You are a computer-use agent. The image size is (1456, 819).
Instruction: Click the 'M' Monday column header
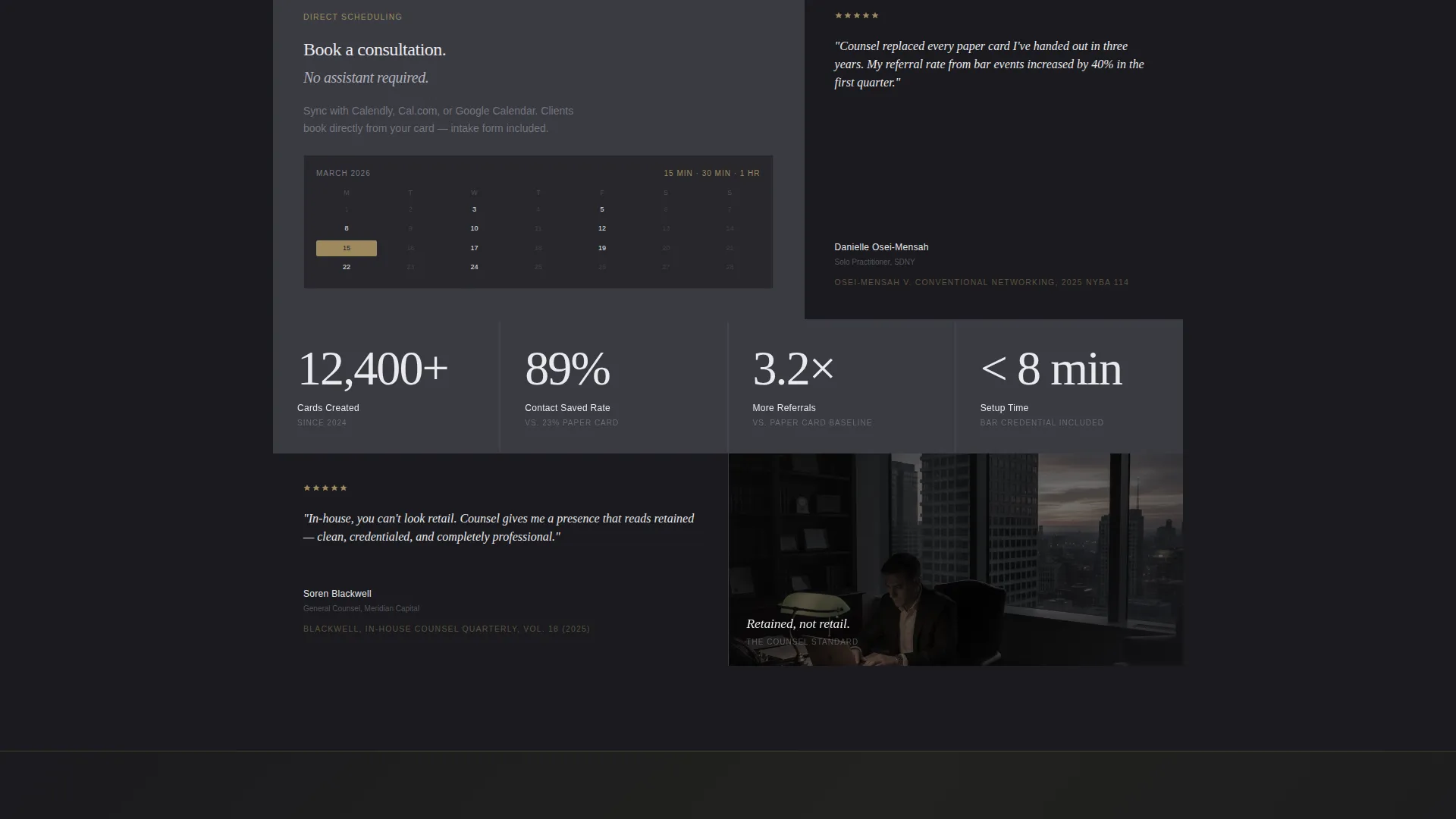347,193
